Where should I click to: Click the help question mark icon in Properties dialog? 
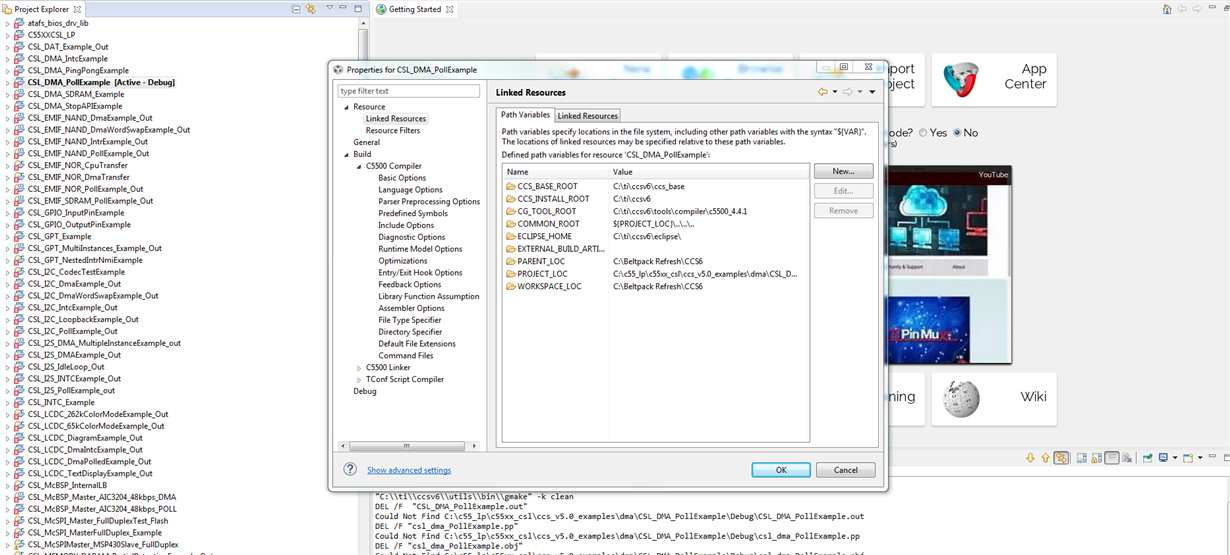pos(350,469)
